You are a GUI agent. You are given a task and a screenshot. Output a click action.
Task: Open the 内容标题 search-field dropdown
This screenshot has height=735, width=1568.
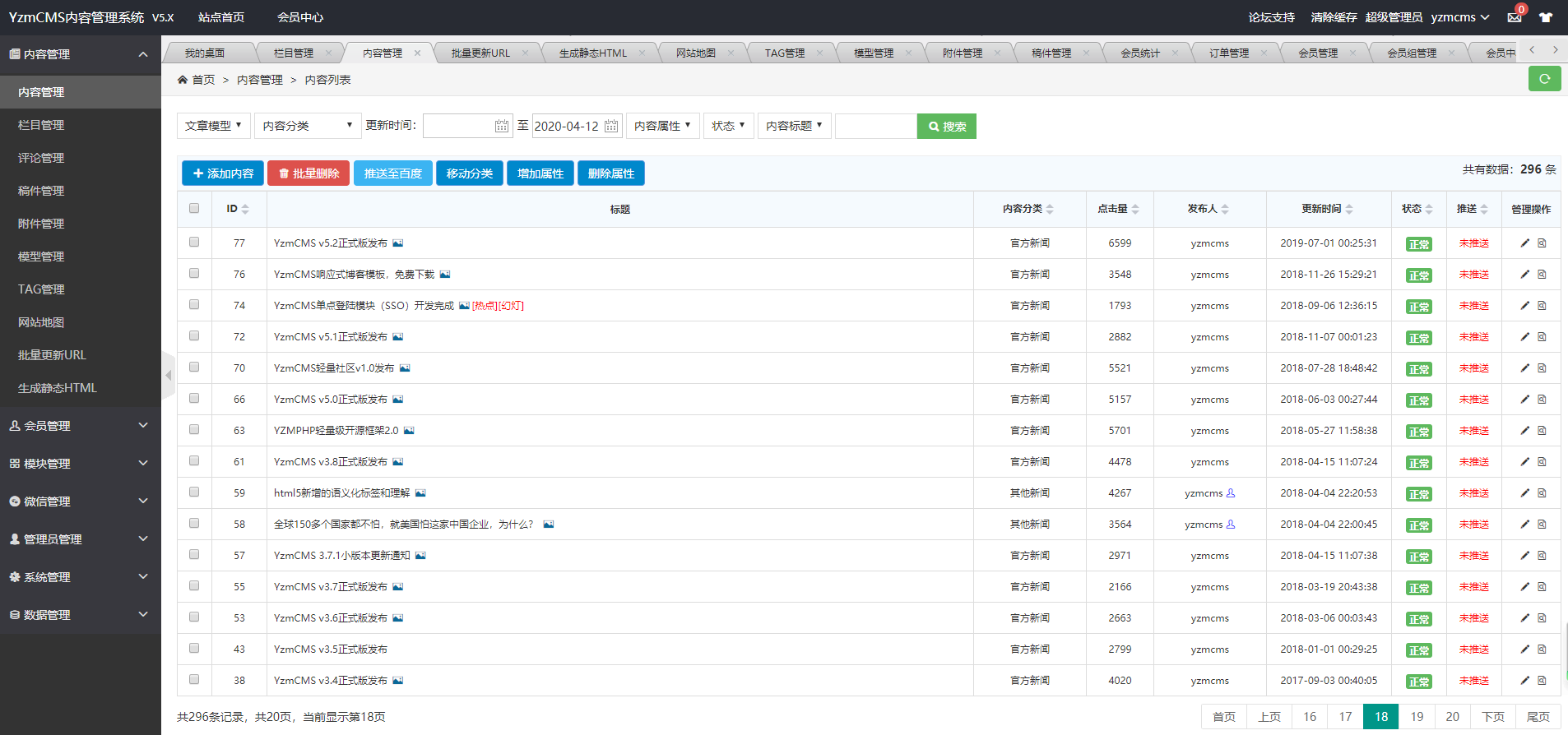[794, 126]
